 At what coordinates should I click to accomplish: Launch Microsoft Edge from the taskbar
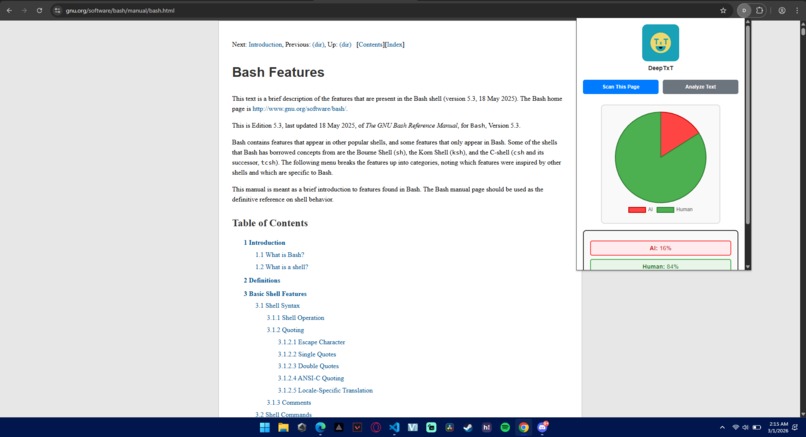[320, 427]
